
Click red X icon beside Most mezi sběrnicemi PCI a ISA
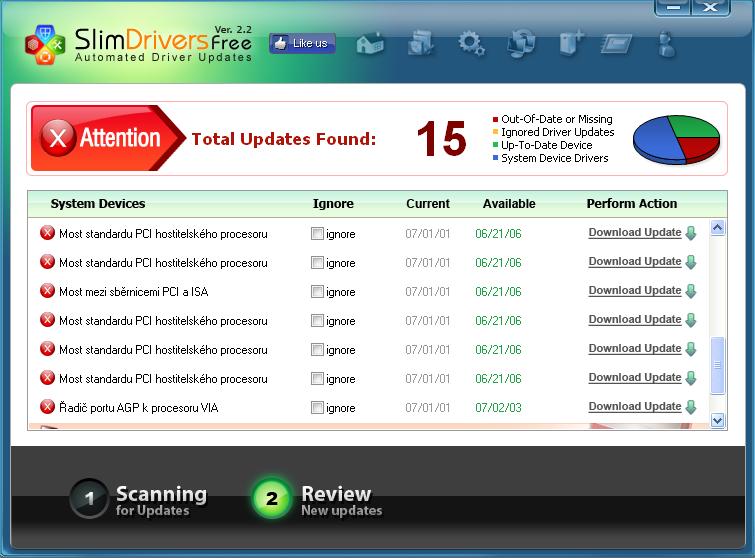coord(47,291)
